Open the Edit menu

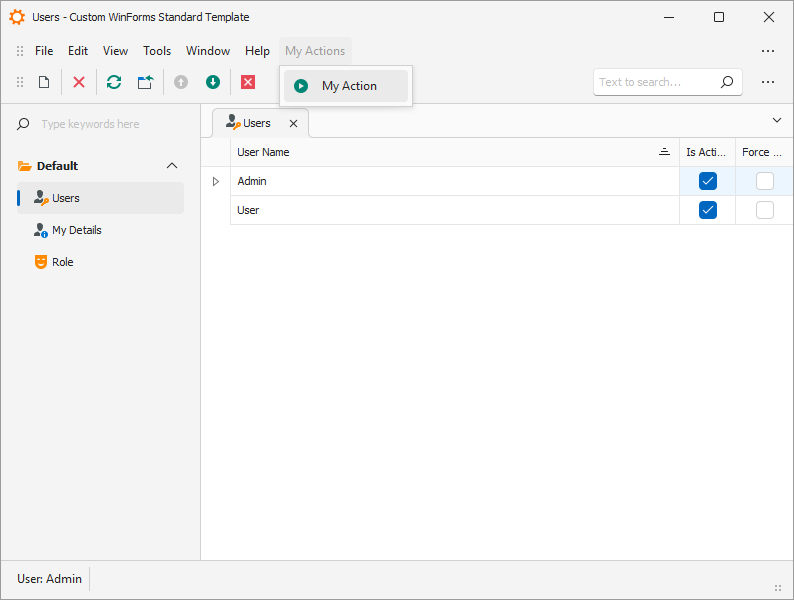point(78,51)
